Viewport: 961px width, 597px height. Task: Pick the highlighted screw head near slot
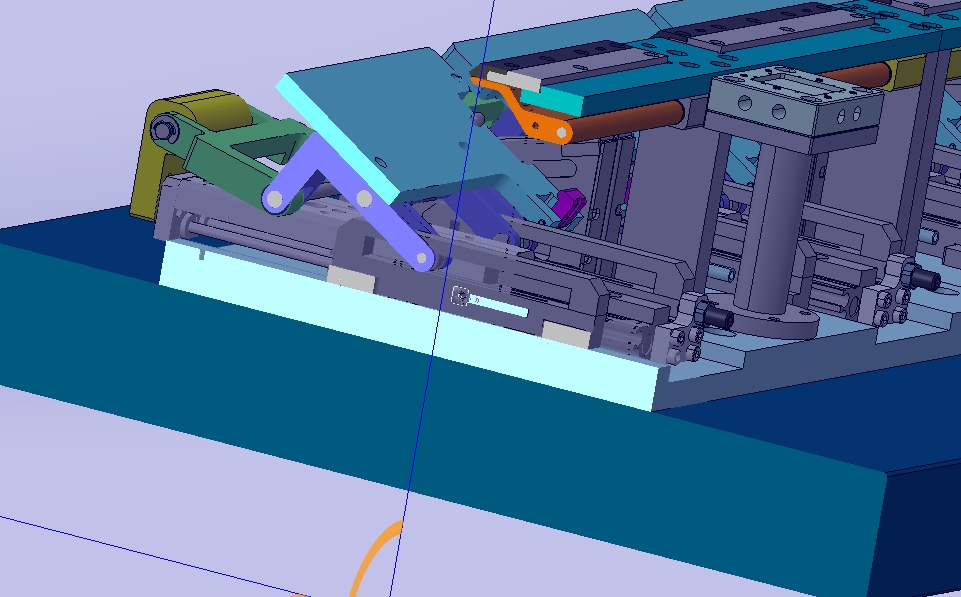coord(461,295)
